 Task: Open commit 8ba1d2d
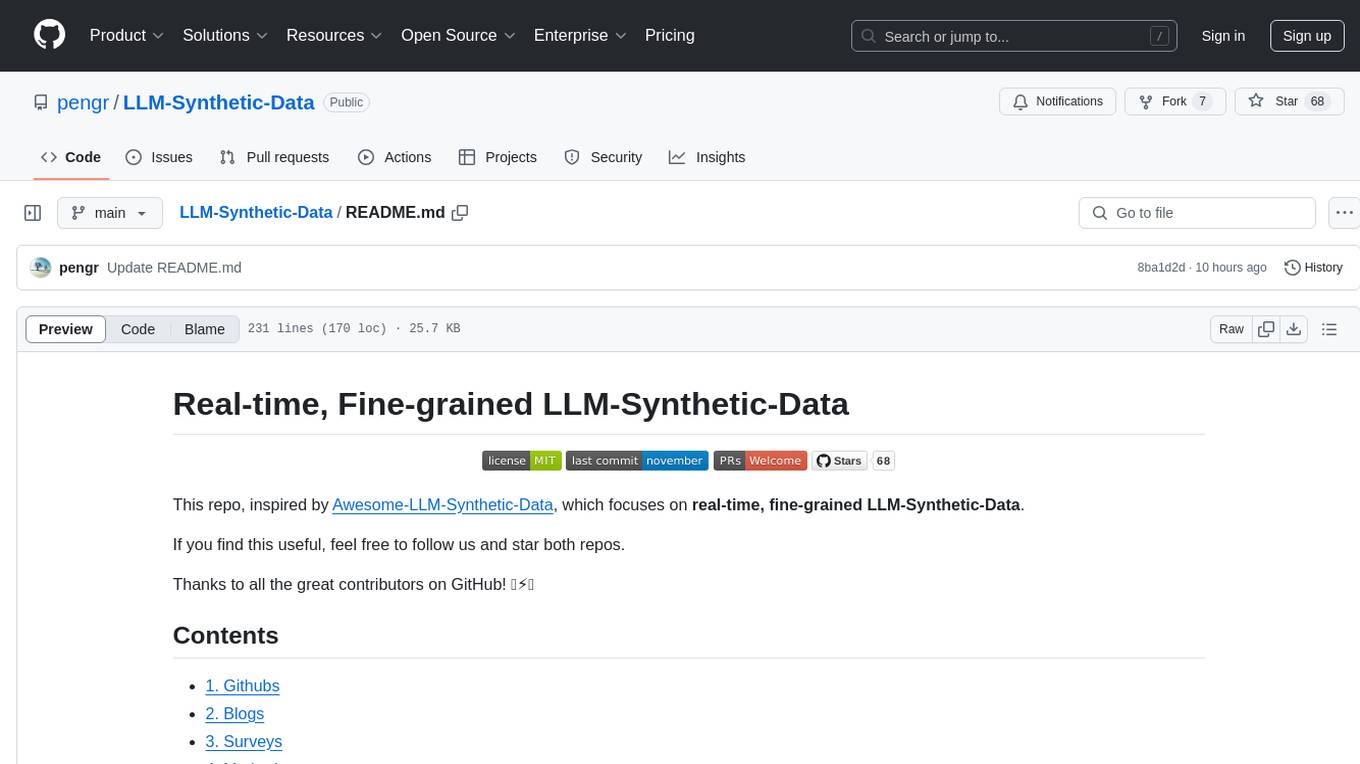coord(1161,267)
